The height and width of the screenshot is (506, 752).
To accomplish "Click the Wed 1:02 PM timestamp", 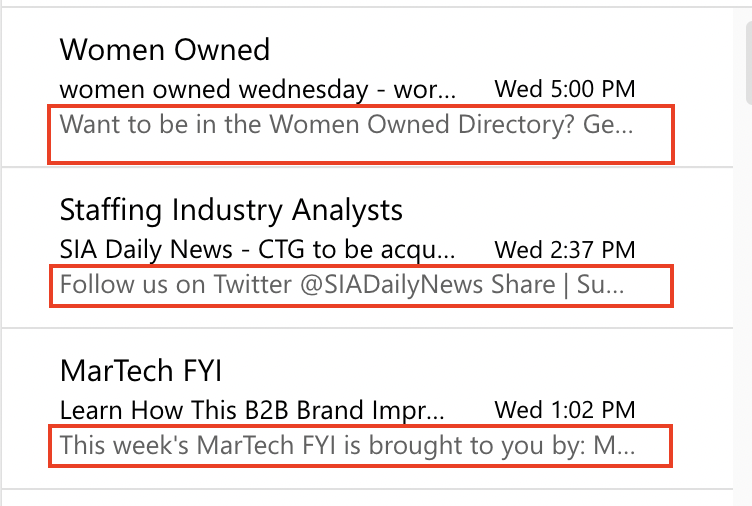I will pyautogui.click(x=564, y=410).
